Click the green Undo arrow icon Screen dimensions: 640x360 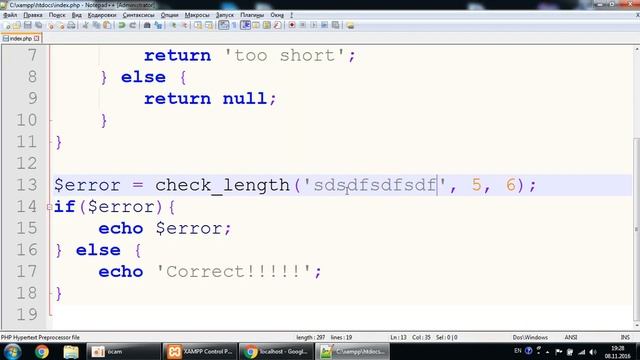[x=122, y=25]
